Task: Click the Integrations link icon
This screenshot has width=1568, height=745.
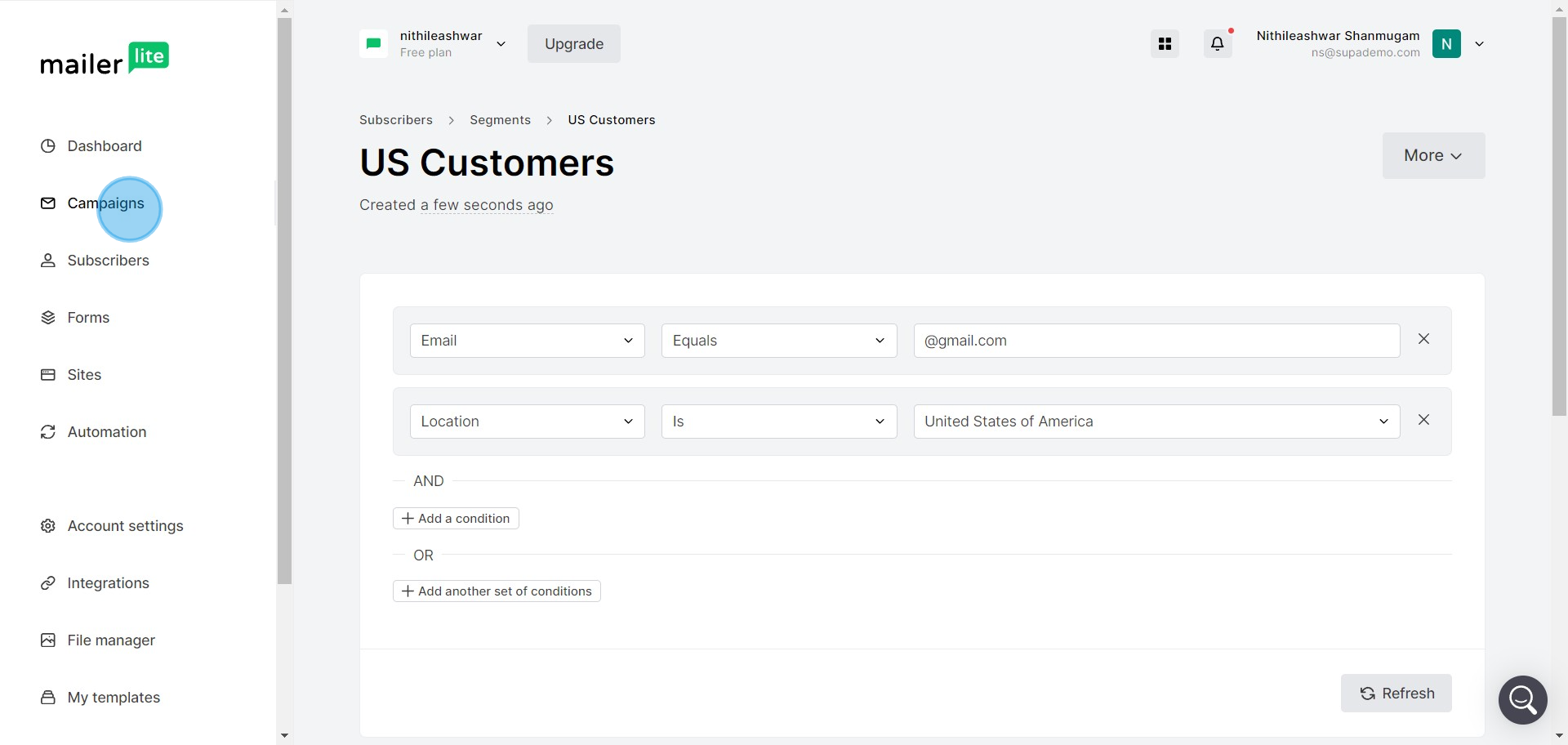Action: (48, 583)
